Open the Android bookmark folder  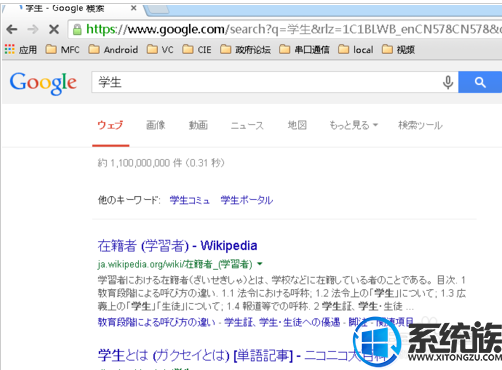[113, 50]
